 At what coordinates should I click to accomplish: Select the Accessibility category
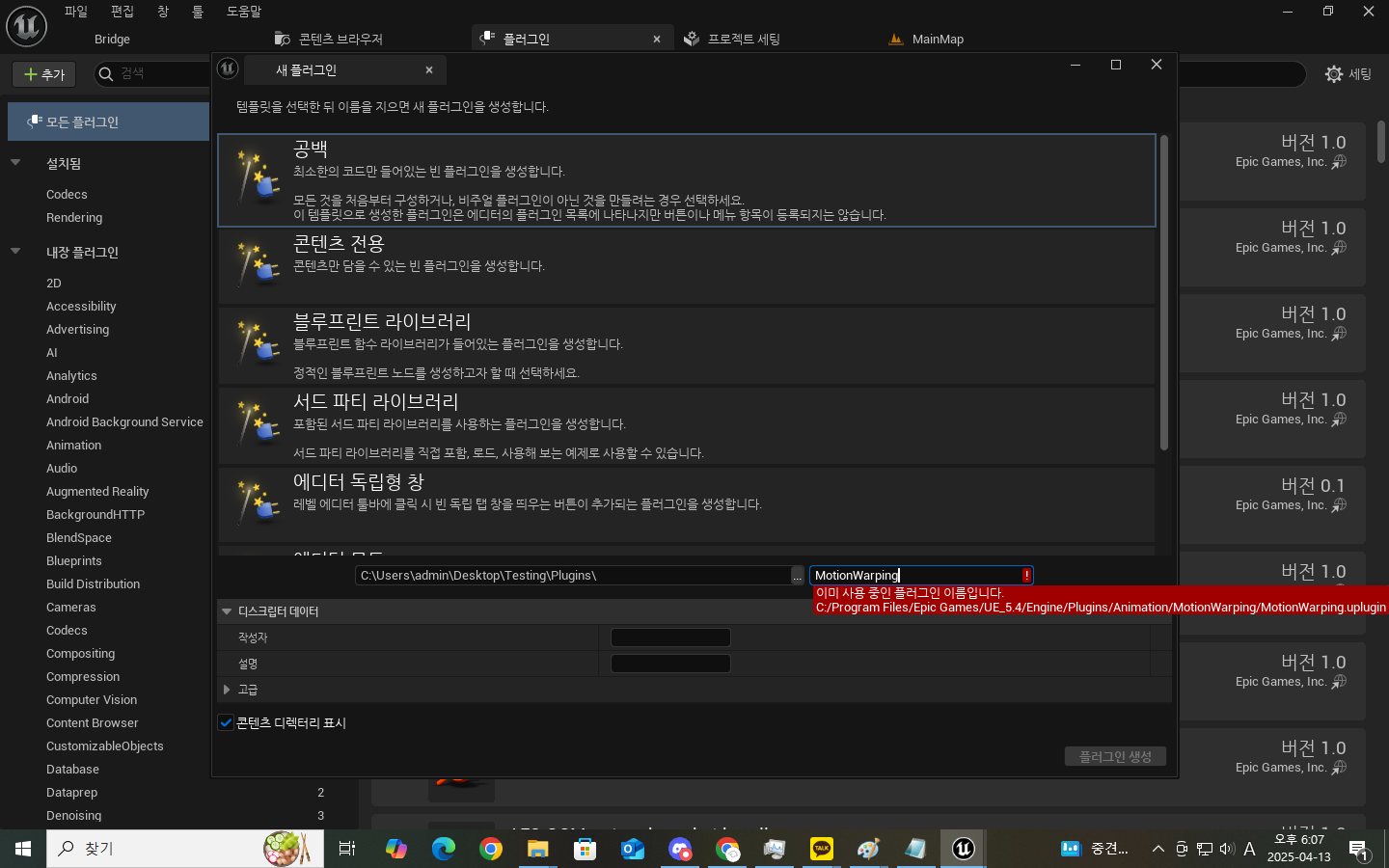[81, 307]
